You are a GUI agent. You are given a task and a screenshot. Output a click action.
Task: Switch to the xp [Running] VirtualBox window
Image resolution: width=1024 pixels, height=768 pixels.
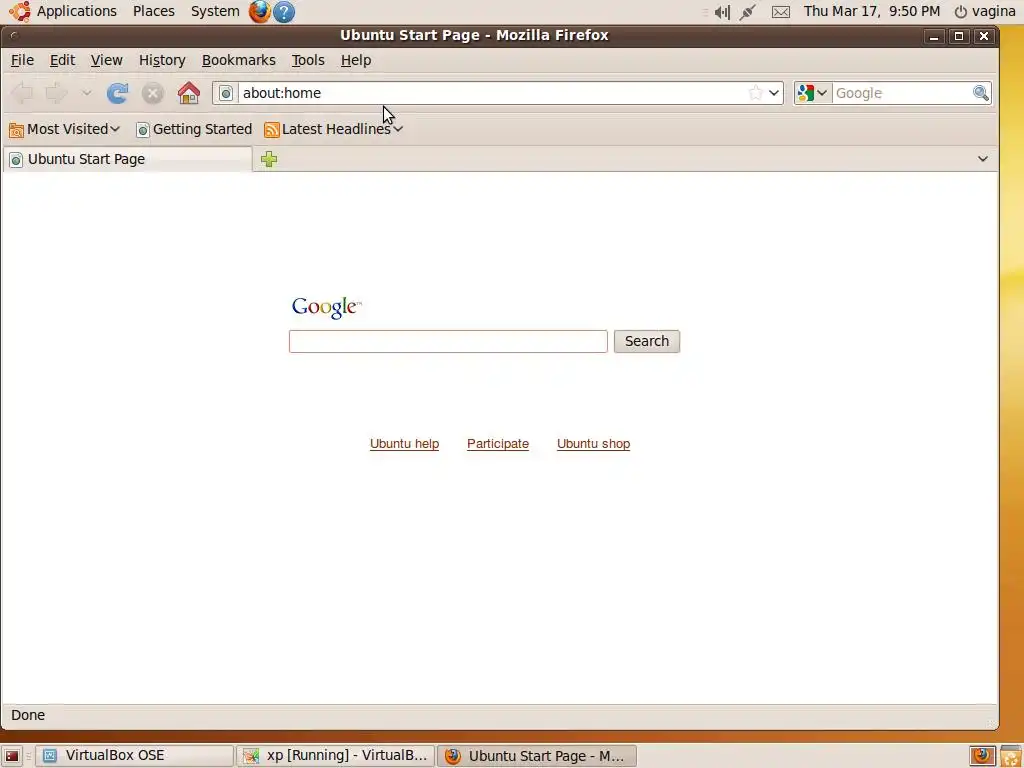[x=336, y=756]
